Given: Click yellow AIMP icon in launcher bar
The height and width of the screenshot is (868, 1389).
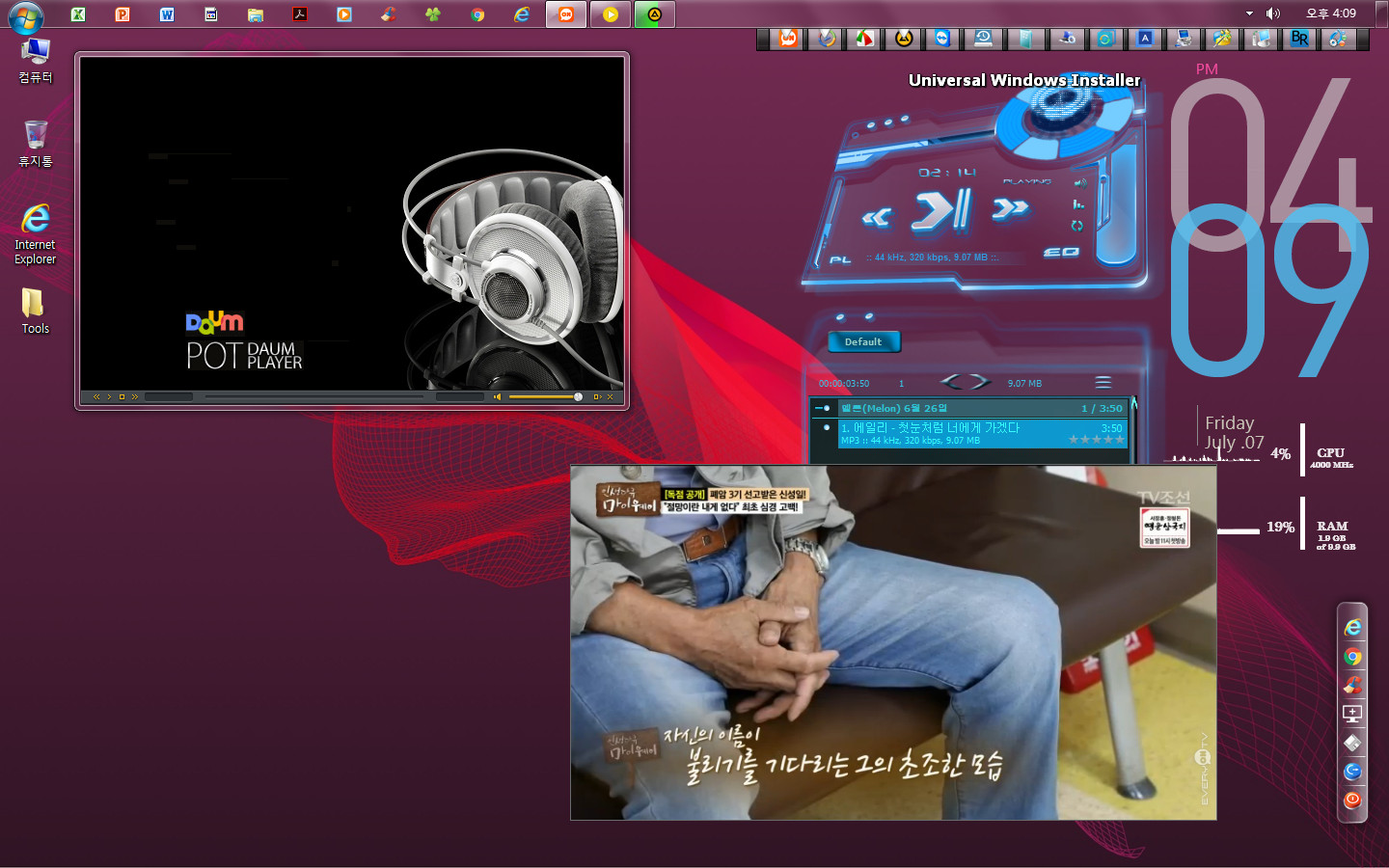Looking at the screenshot, I should coord(904,39).
